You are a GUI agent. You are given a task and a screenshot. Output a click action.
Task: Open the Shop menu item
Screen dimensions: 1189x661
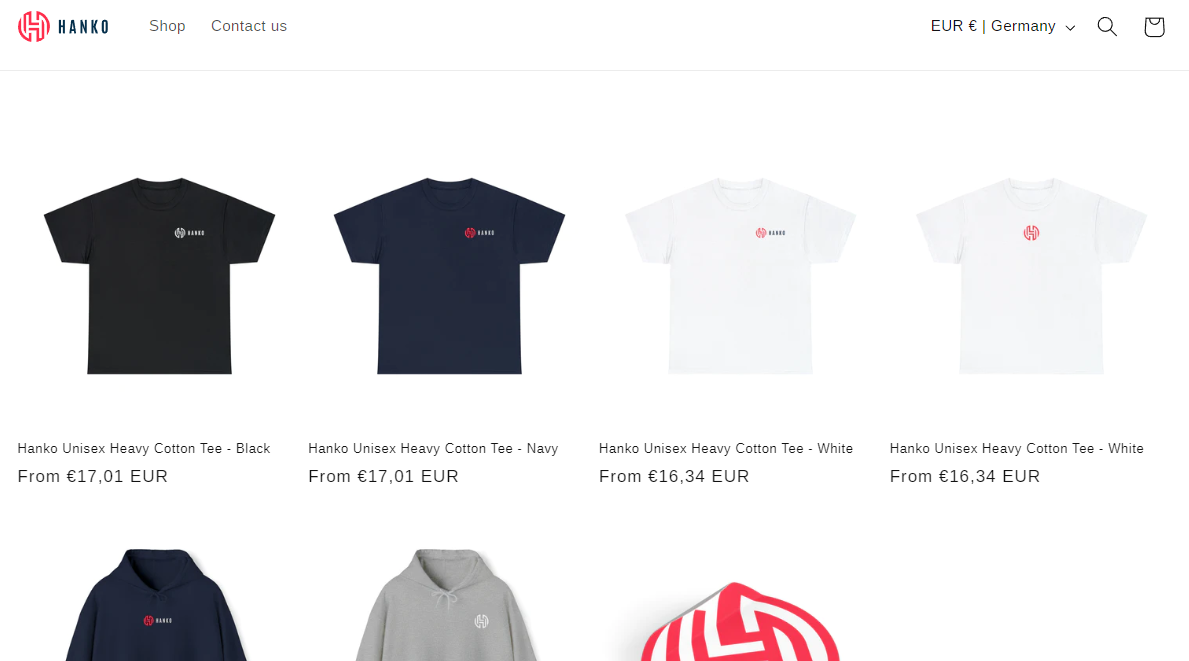[x=167, y=26]
